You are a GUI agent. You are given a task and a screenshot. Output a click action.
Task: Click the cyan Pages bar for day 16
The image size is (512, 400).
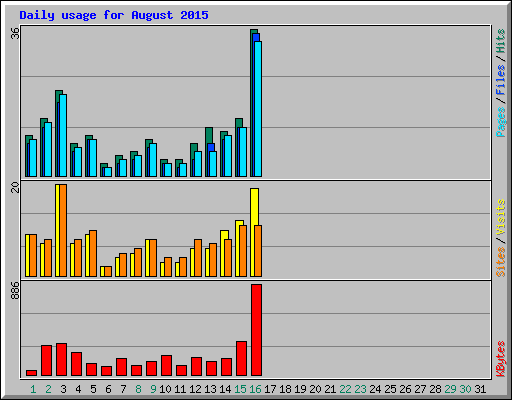(258, 109)
